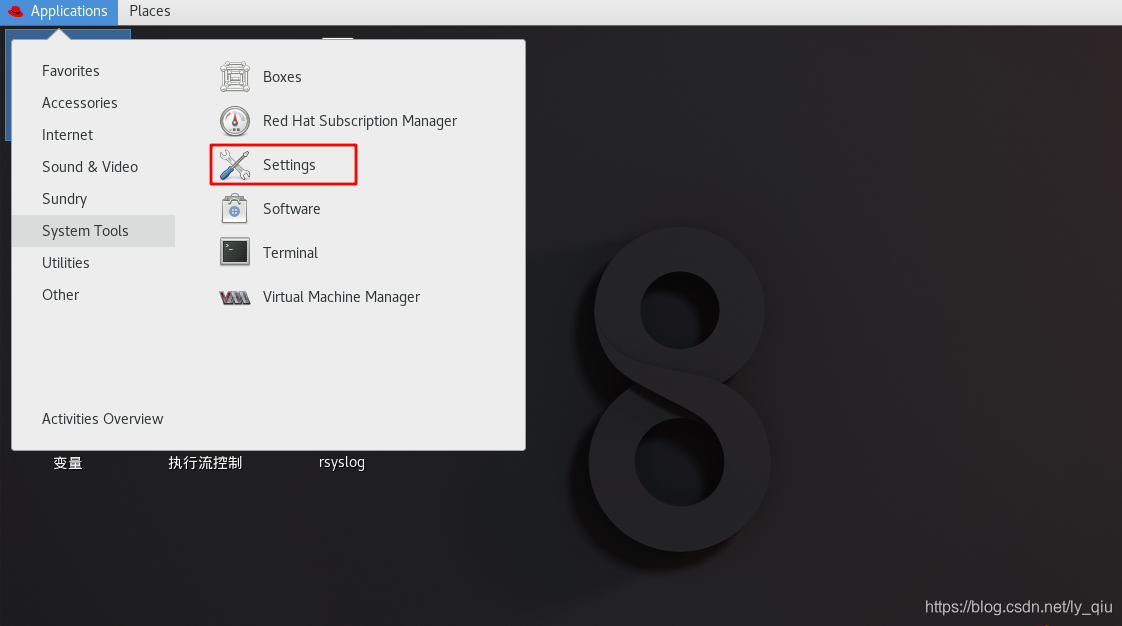Image resolution: width=1122 pixels, height=626 pixels.
Task: Select the System Tools category
Action: (x=93, y=231)
